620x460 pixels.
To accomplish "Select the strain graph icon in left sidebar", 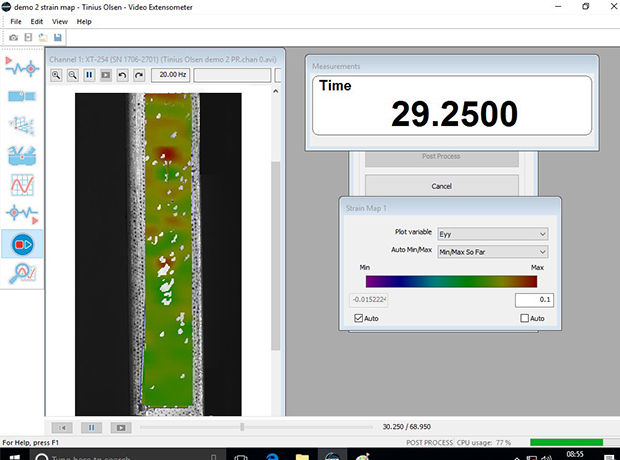I will [23, 184].
